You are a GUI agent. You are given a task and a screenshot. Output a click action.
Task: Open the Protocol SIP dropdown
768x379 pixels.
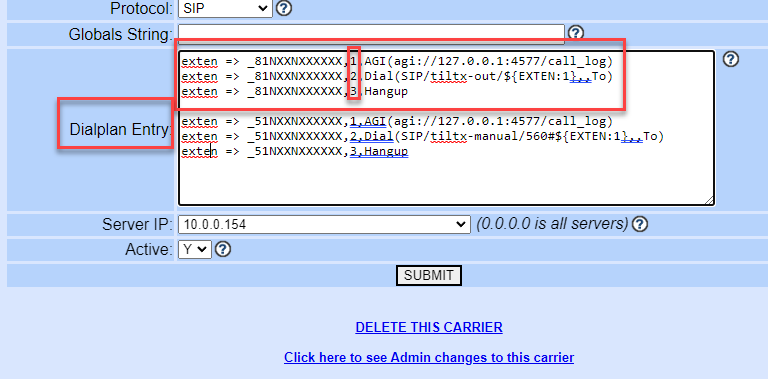pyautogui.click(x=225, y=8)
